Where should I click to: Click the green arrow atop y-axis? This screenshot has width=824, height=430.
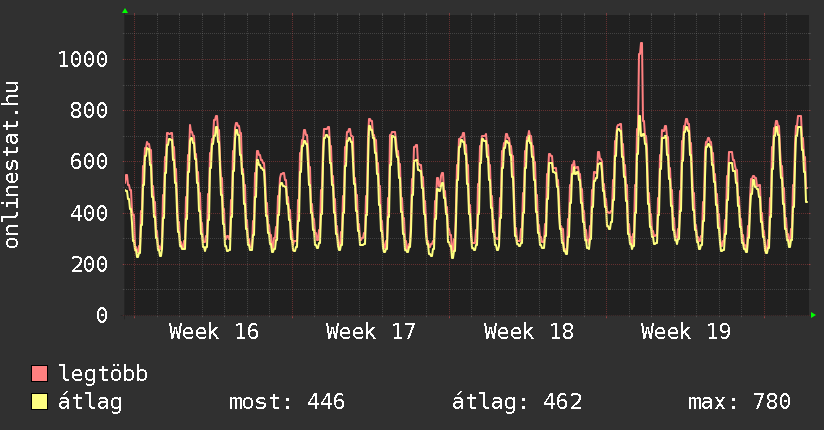pyautogui.click(x=125, y=11)
